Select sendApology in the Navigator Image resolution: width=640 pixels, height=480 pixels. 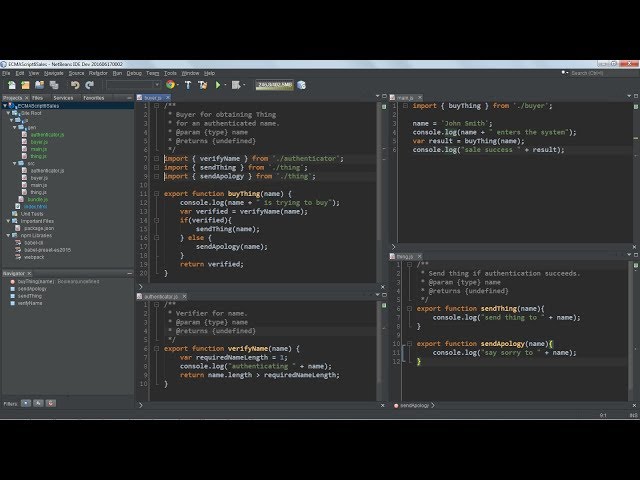(x=32, y=289)
